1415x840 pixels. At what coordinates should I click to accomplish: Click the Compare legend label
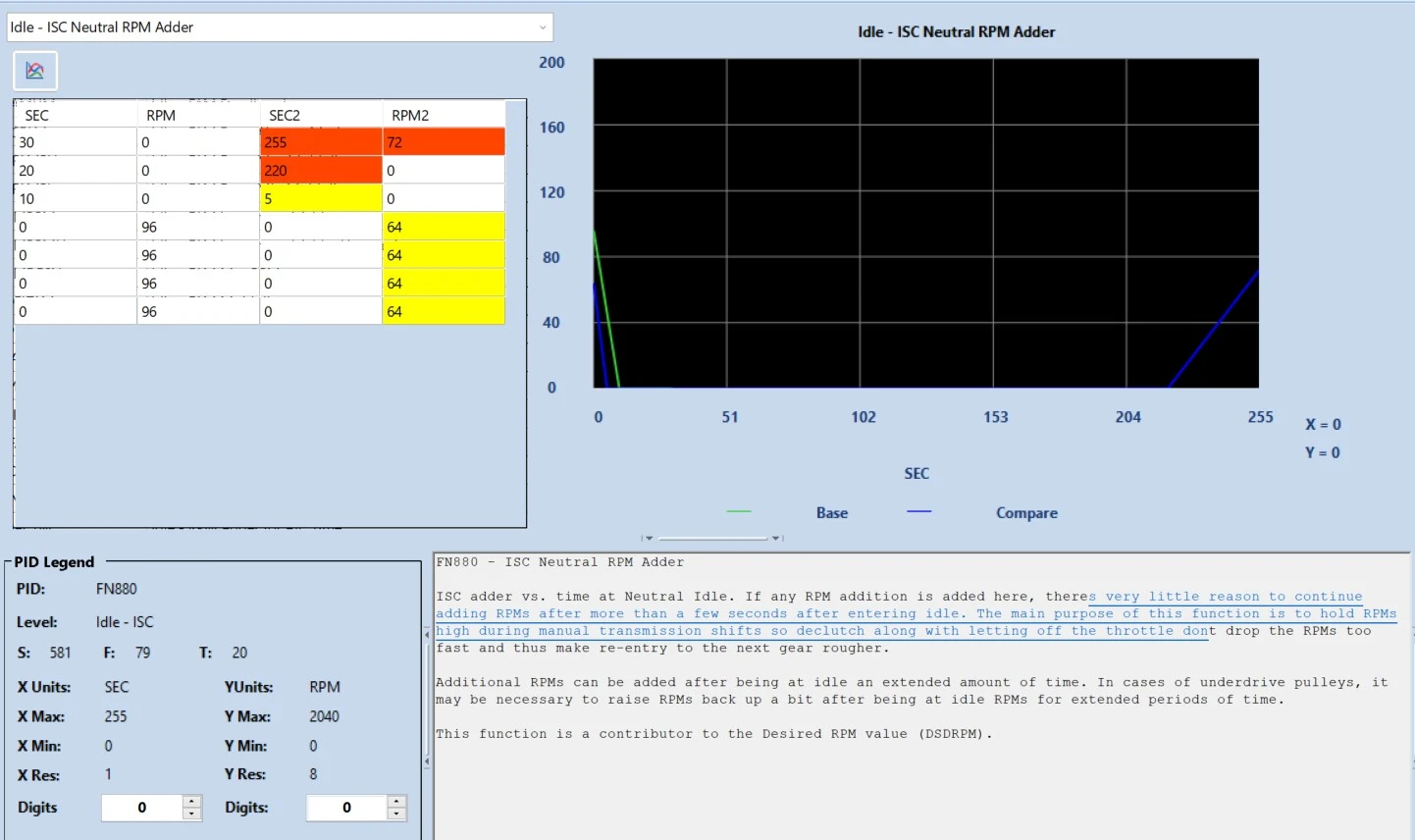click(x=1026, y=513)
